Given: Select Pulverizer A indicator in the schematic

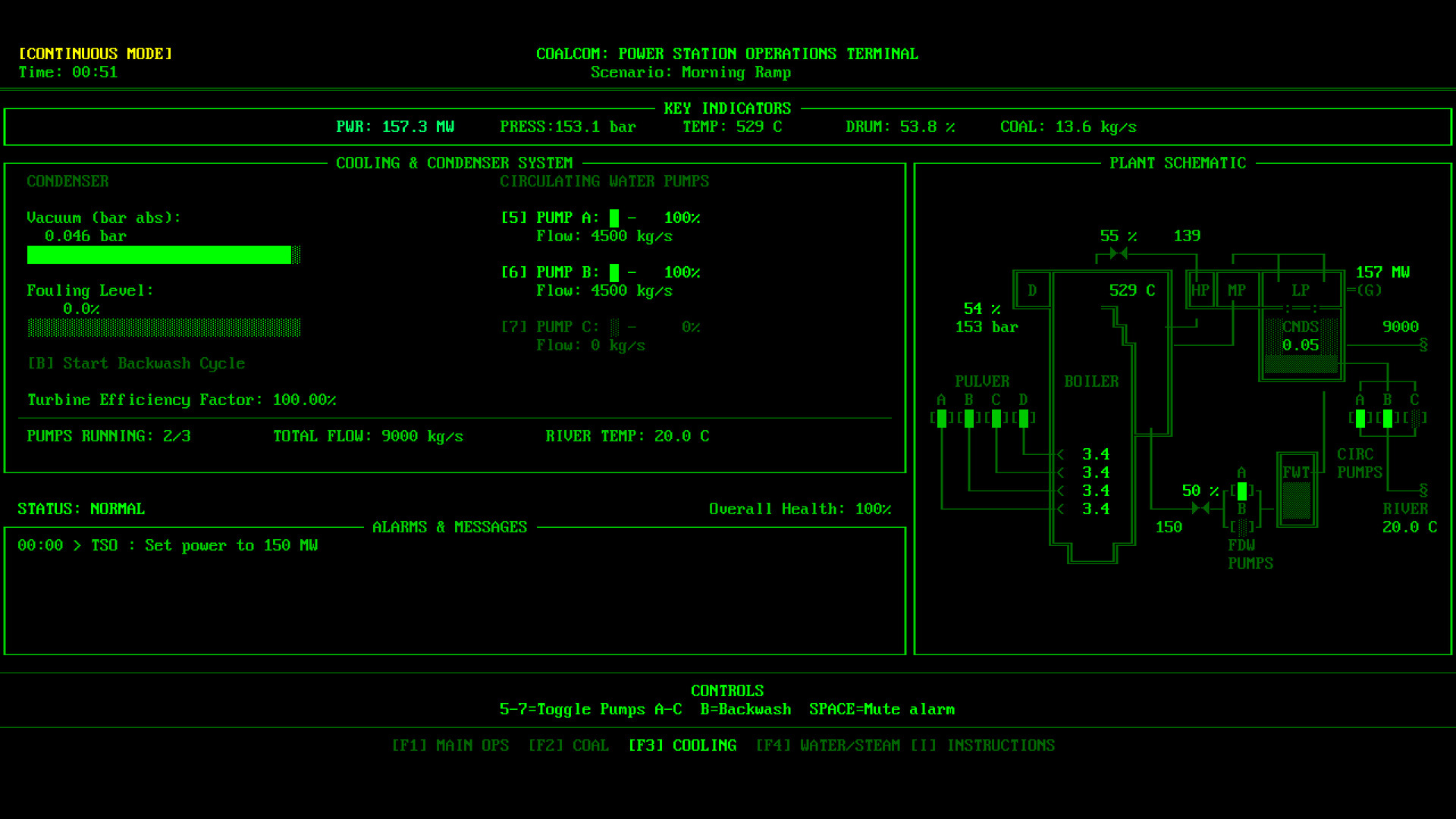Looking at the screenshot, I should pyautogui.click(x=940, y=416).
